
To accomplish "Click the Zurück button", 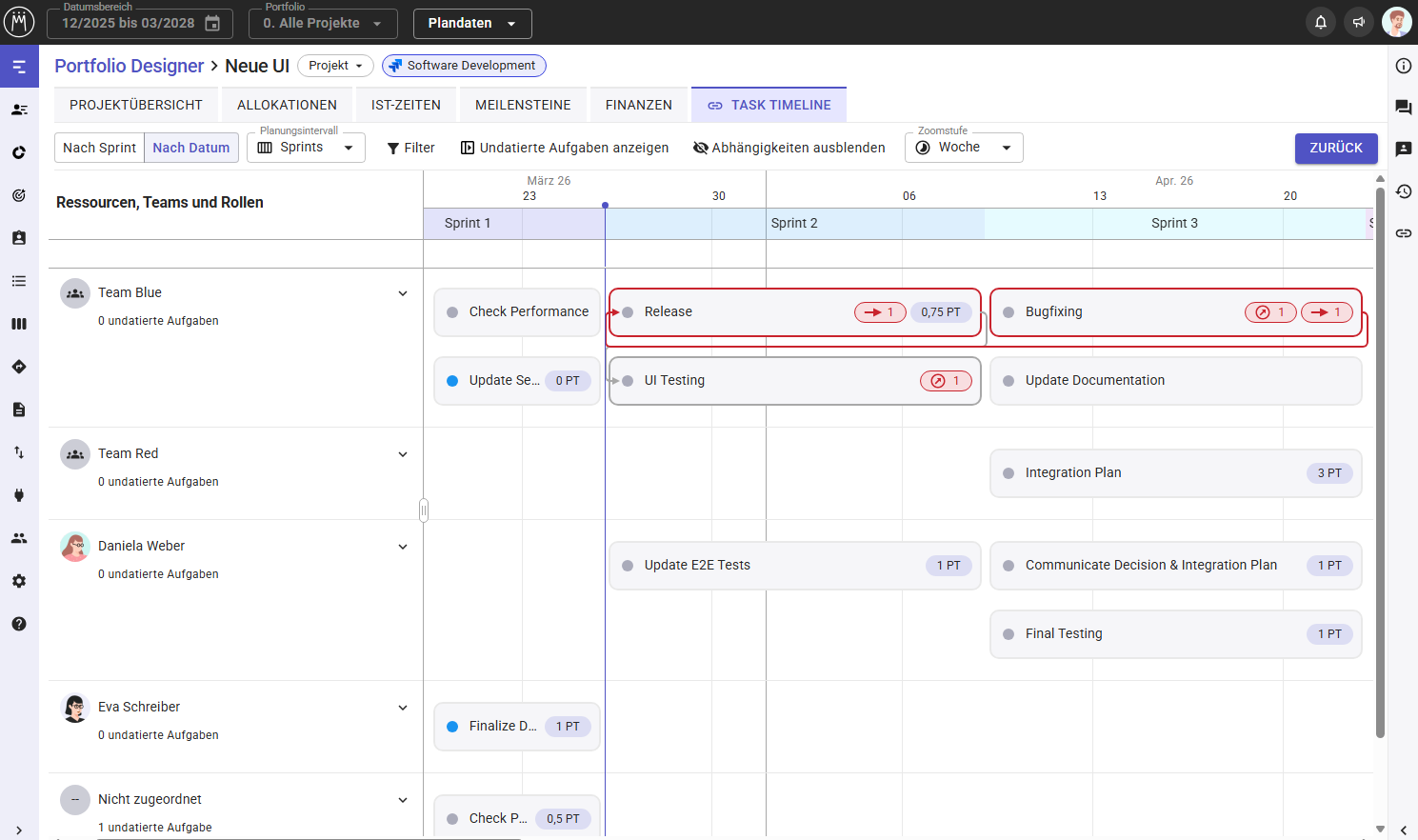I will pos(1335,148).
